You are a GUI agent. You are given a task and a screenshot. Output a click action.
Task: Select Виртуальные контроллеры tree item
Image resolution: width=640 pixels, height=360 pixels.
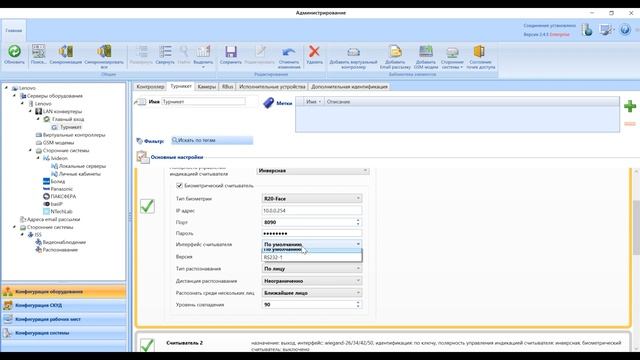pos(74,135)
